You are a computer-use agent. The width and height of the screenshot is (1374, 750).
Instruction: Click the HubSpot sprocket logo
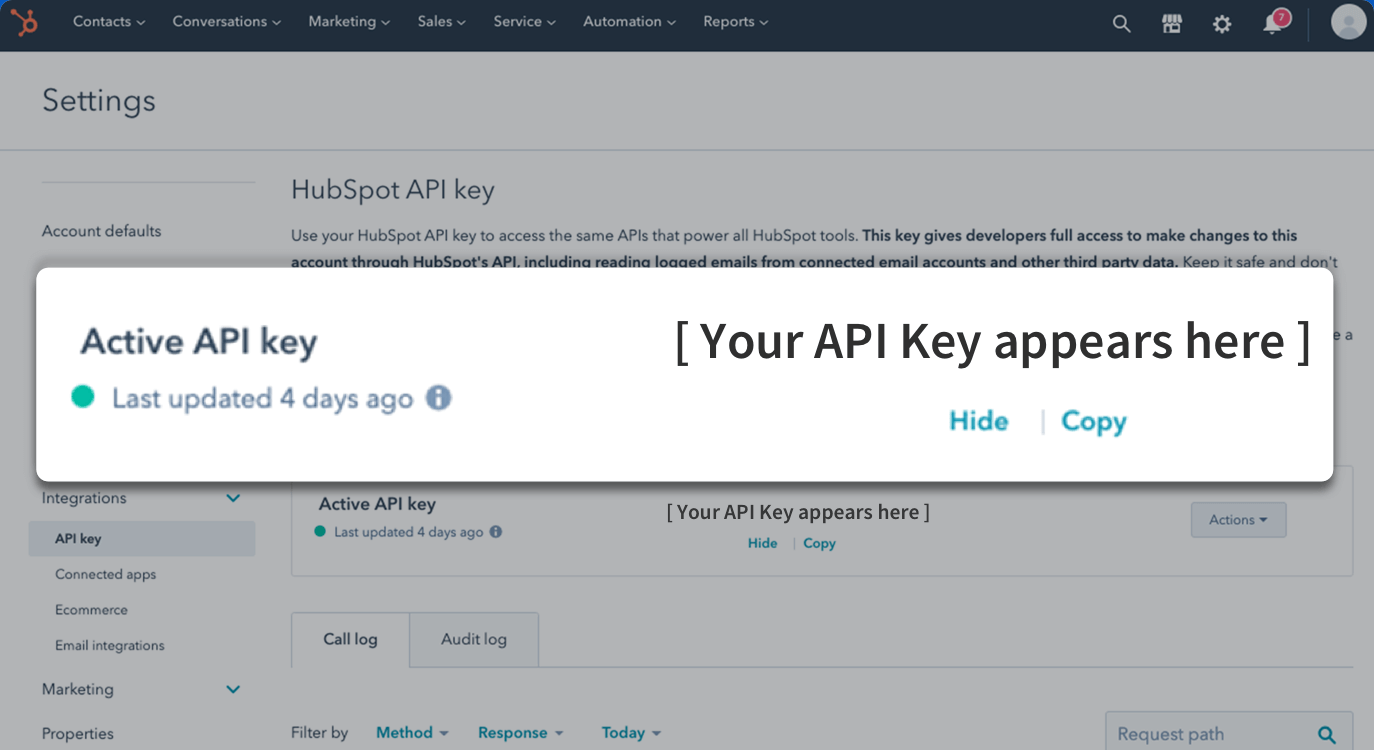click(24, 22)
